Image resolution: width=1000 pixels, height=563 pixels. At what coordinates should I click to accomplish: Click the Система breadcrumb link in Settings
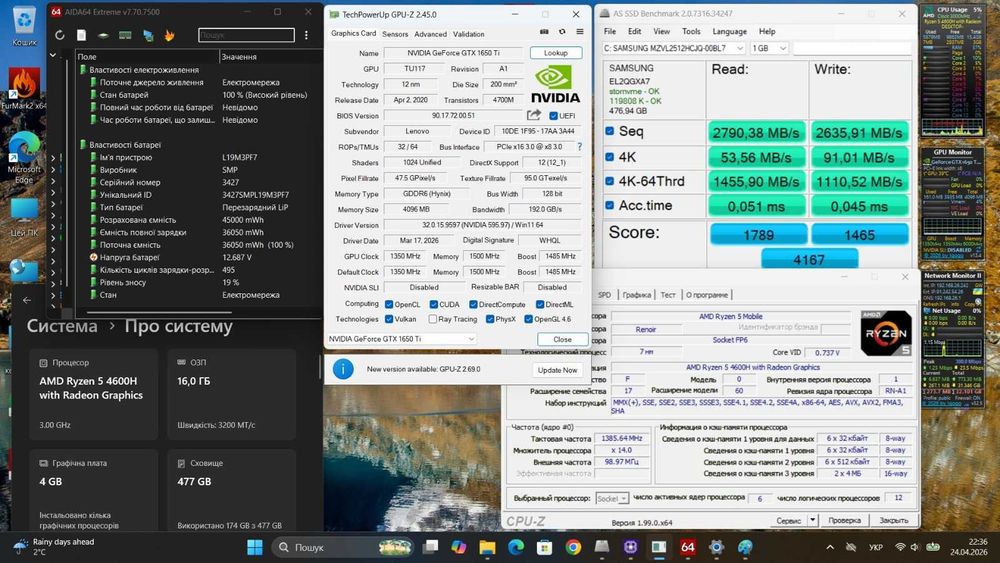coord(62,326)
